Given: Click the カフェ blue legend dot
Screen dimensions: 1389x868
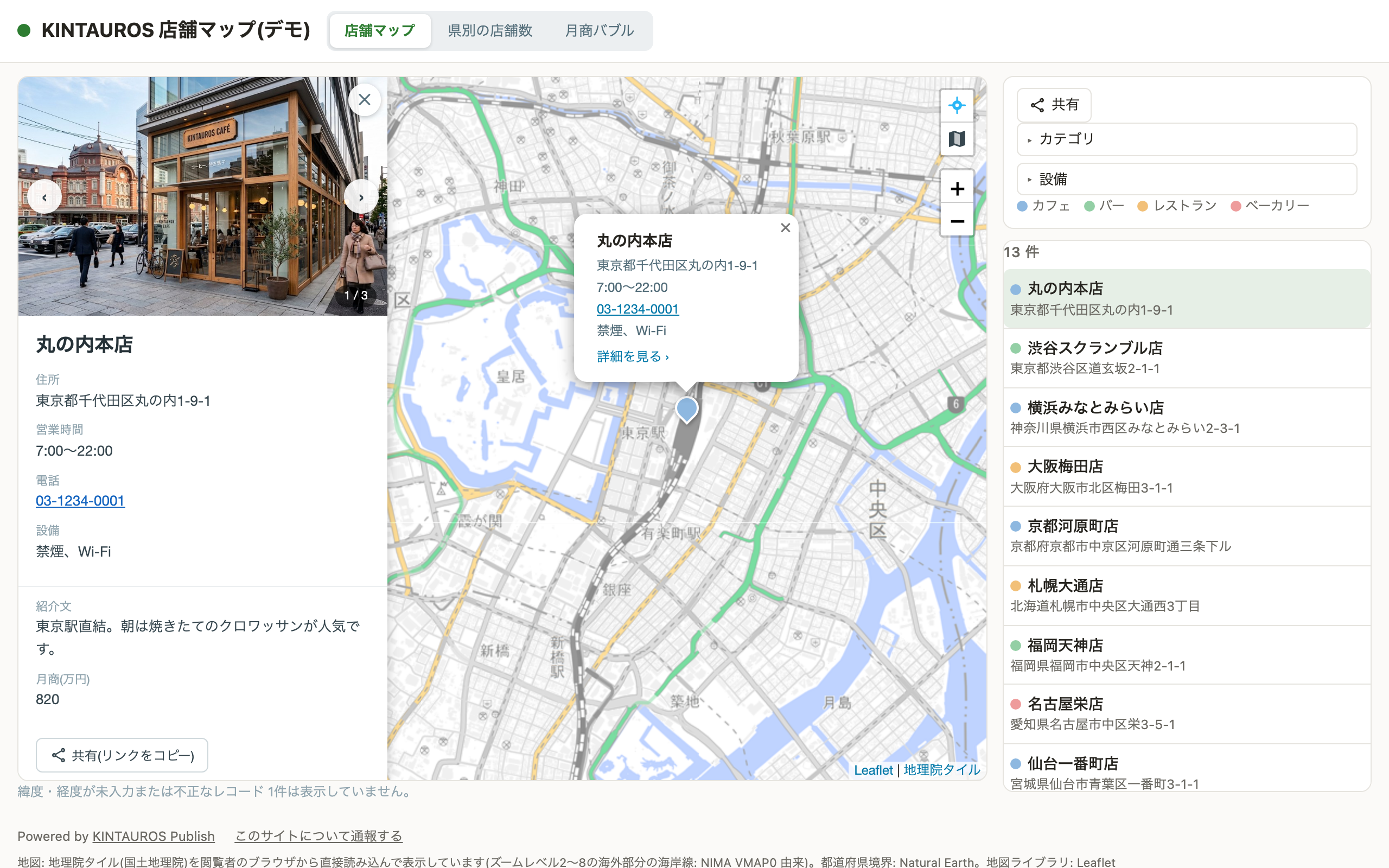Looking at the screenshot, I should click(x=1022, y=206).
